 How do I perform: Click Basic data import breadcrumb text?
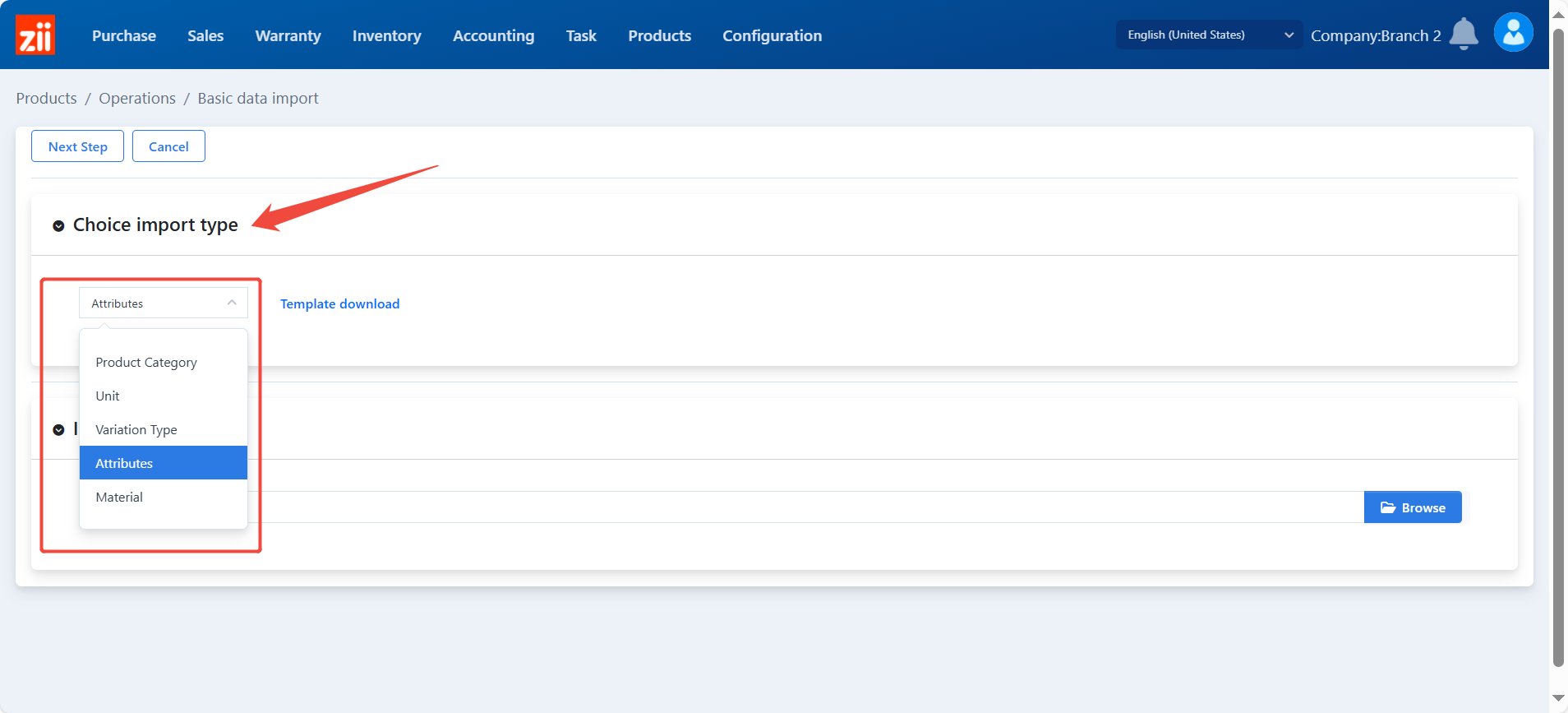coord(258,98)
